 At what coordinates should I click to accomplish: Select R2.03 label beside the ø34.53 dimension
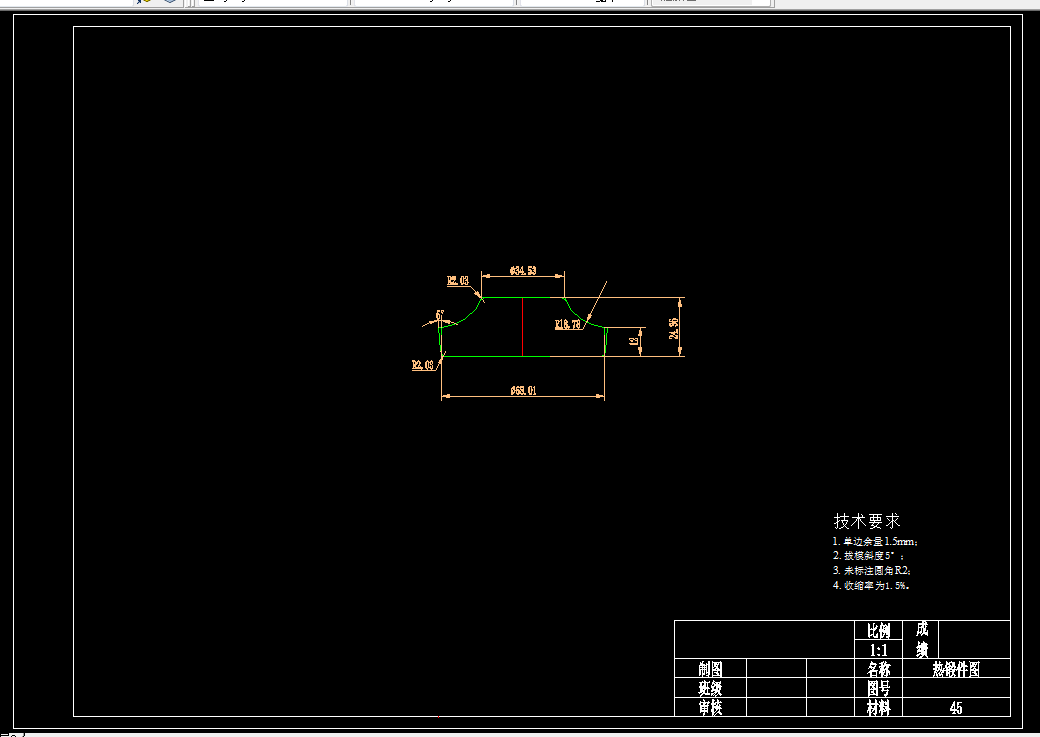(x=458, y=281)
